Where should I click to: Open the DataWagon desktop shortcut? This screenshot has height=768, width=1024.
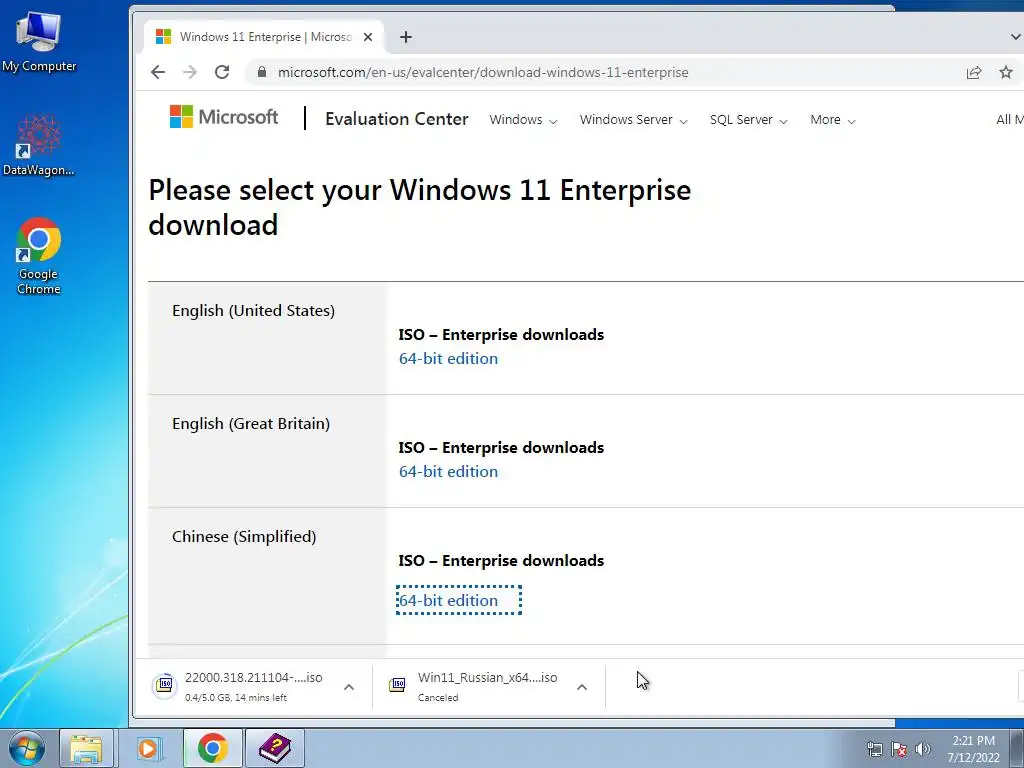click(39, 145)
